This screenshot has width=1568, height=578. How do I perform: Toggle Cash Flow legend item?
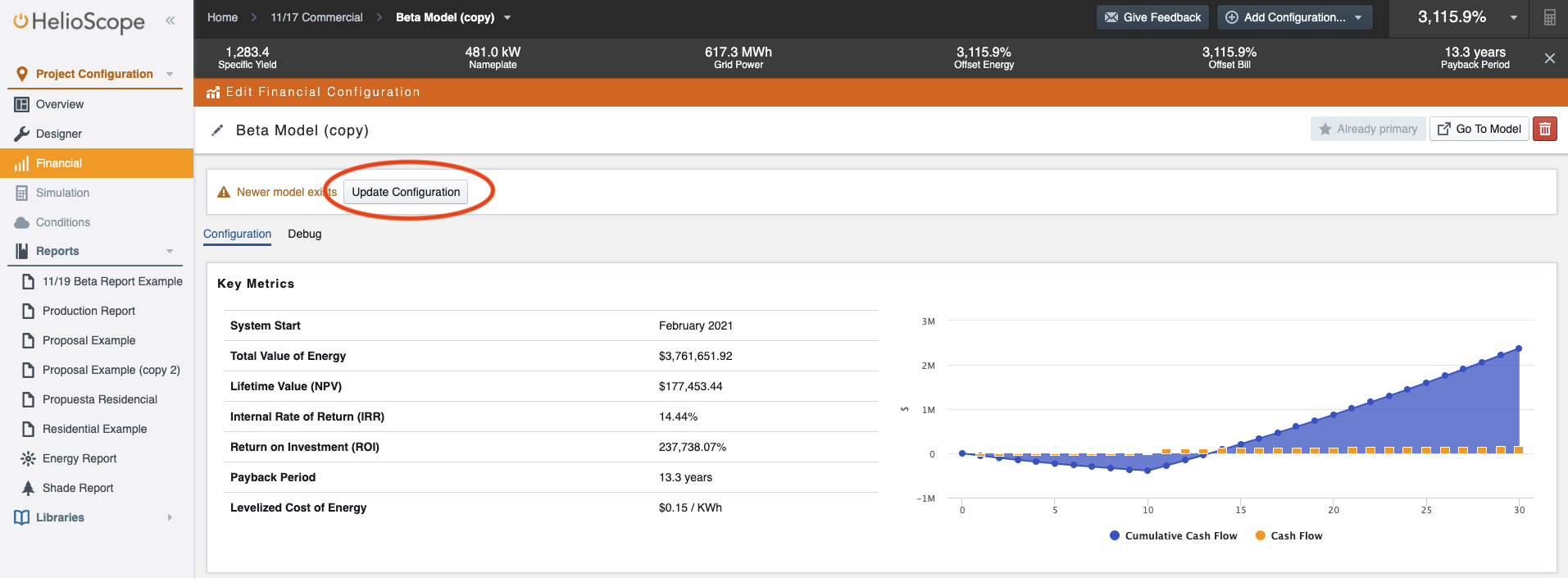click(x=1288, y=535)
